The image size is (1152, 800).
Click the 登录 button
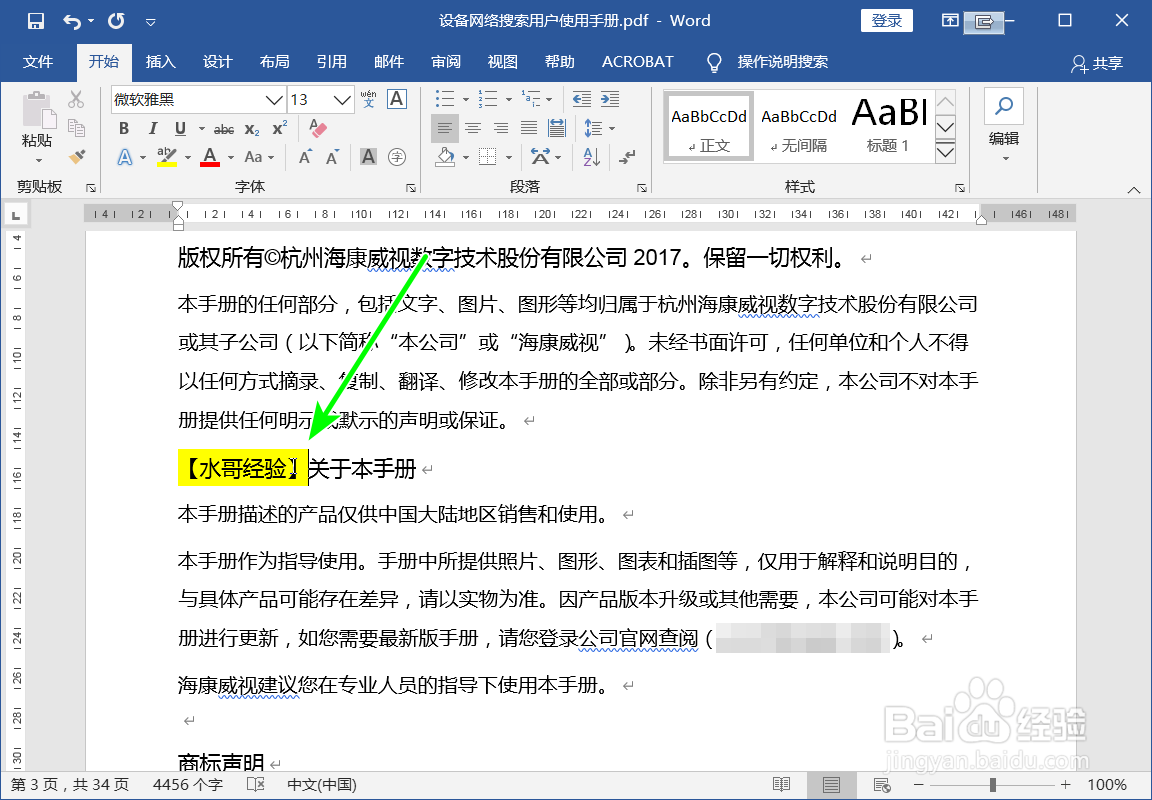pos(886,21)
